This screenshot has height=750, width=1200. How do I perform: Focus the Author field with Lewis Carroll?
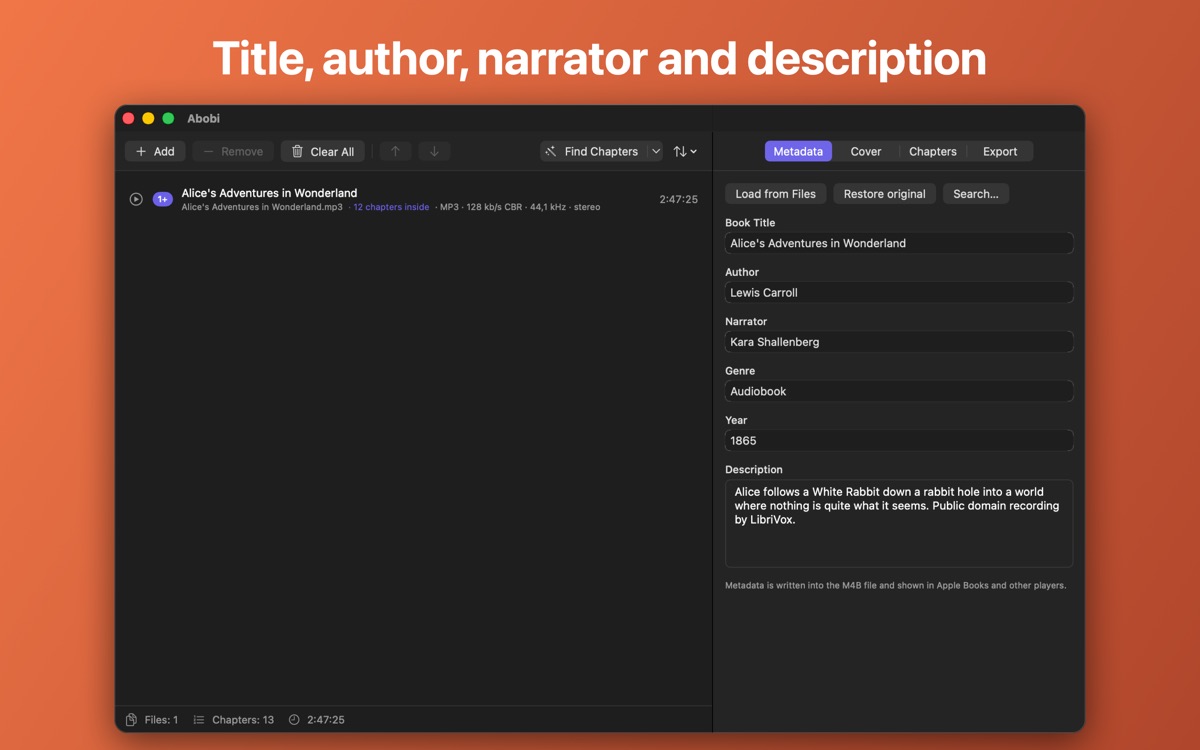(x=899, y=293)
